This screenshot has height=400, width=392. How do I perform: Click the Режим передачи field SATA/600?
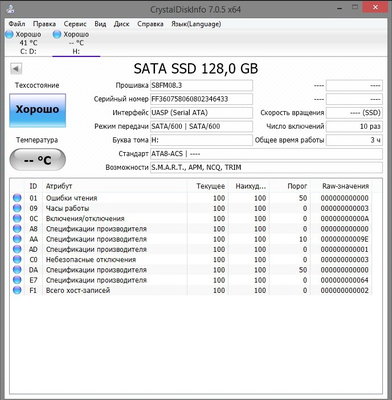click(201, 126)
